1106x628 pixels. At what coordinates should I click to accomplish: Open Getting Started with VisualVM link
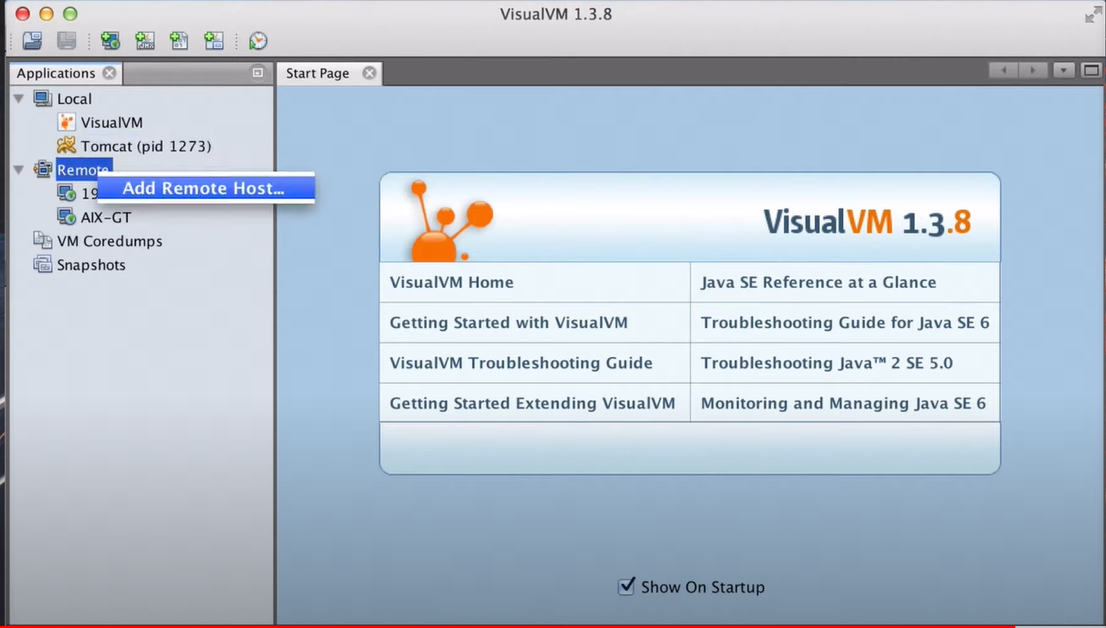[509, 322]
